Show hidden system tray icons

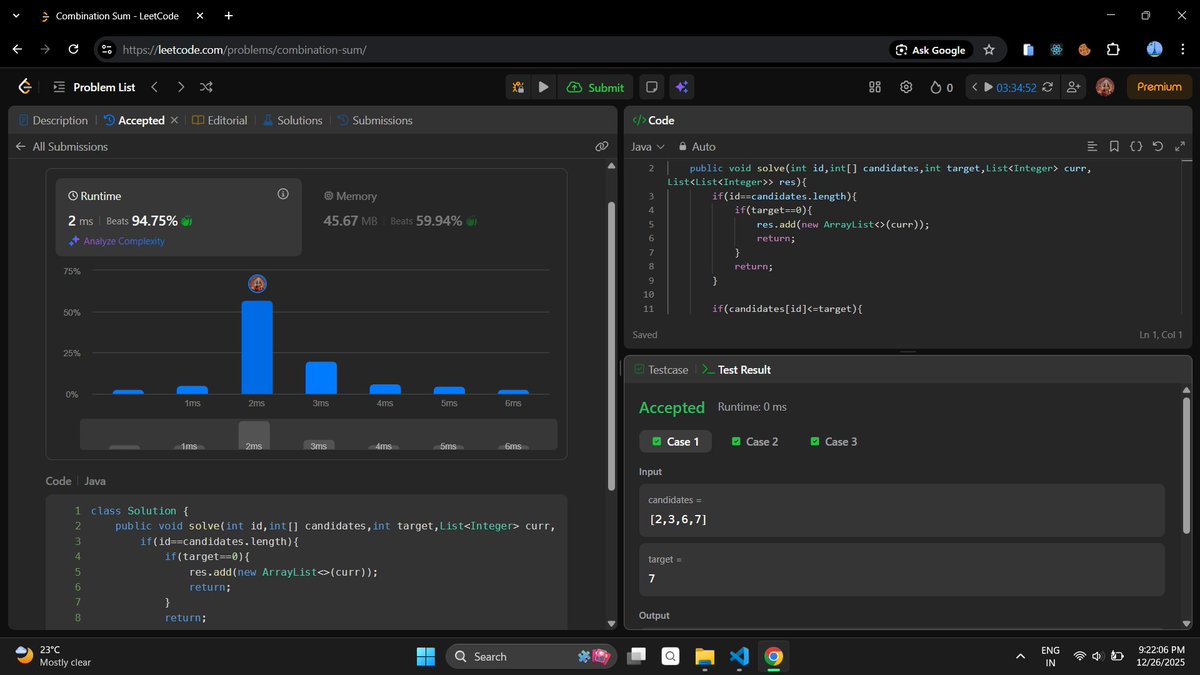point(1020,656)
